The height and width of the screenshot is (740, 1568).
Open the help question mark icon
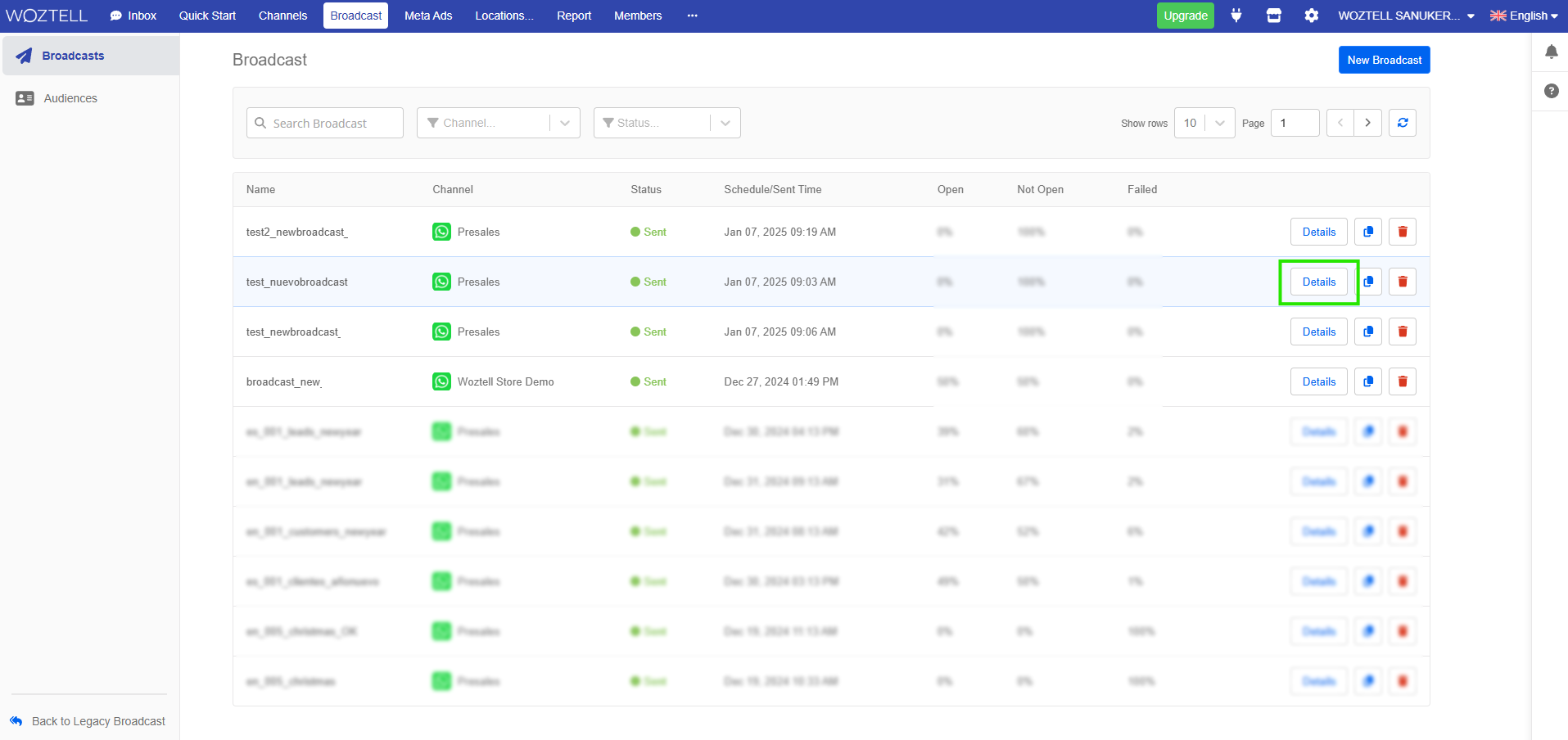1551,91
